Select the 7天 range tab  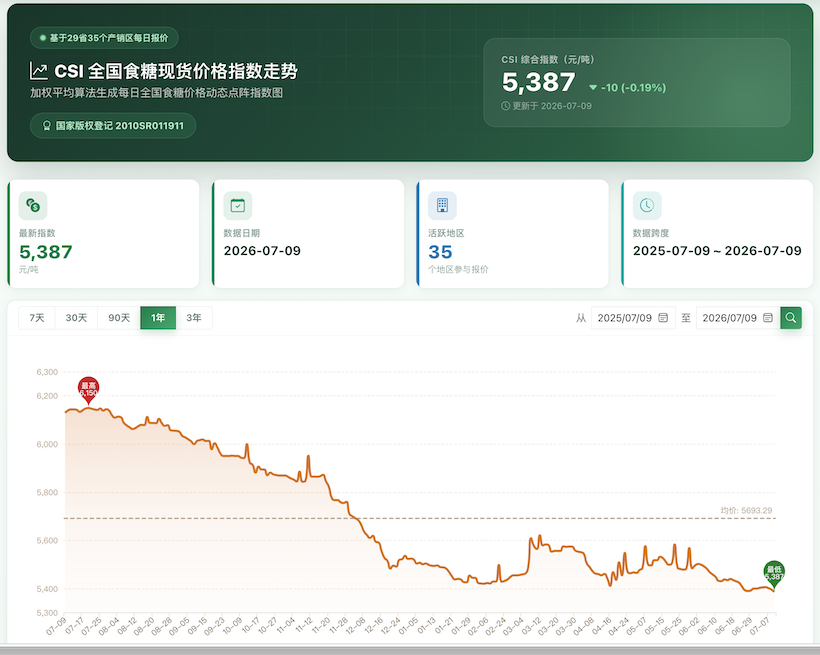pos(37,318)
